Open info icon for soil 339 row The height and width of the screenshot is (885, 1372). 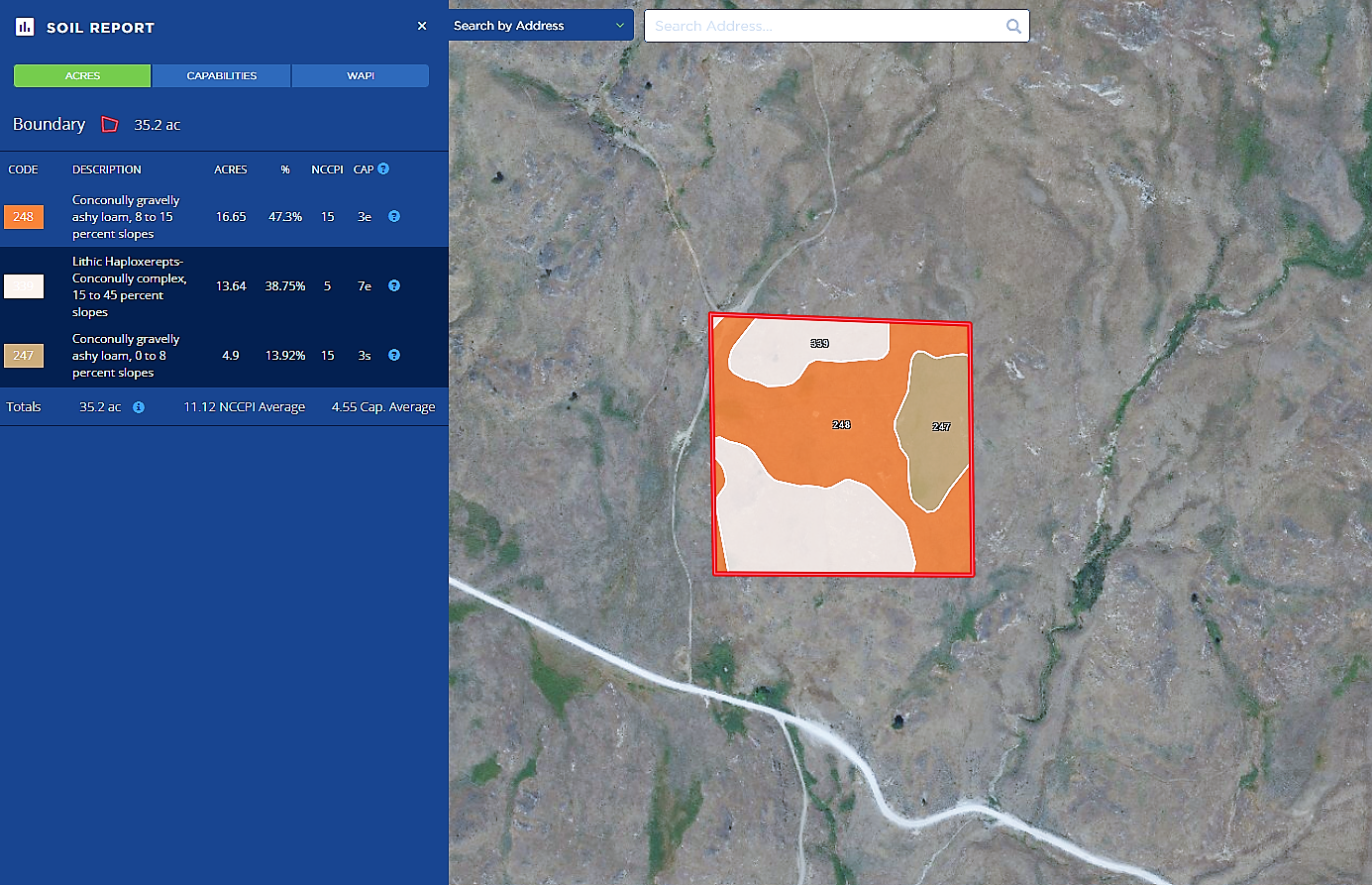click(x=394, y=285)
